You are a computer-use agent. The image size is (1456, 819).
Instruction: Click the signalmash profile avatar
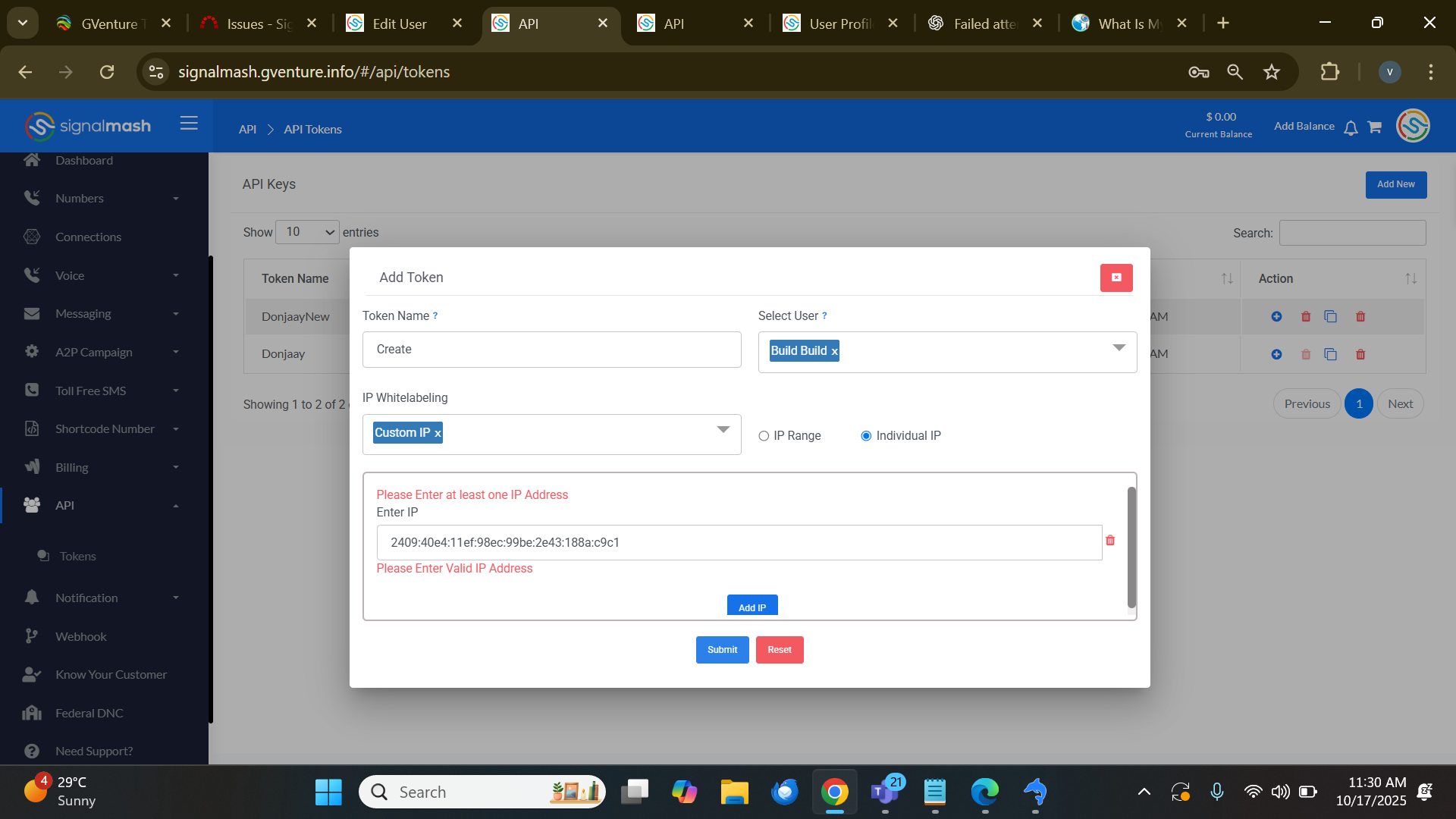click(x=1413, y=126)
